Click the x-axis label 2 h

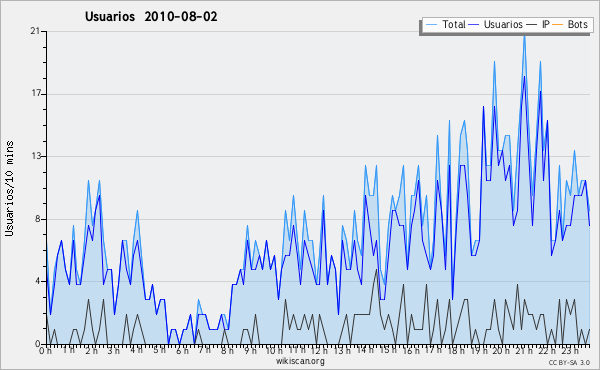91,350
